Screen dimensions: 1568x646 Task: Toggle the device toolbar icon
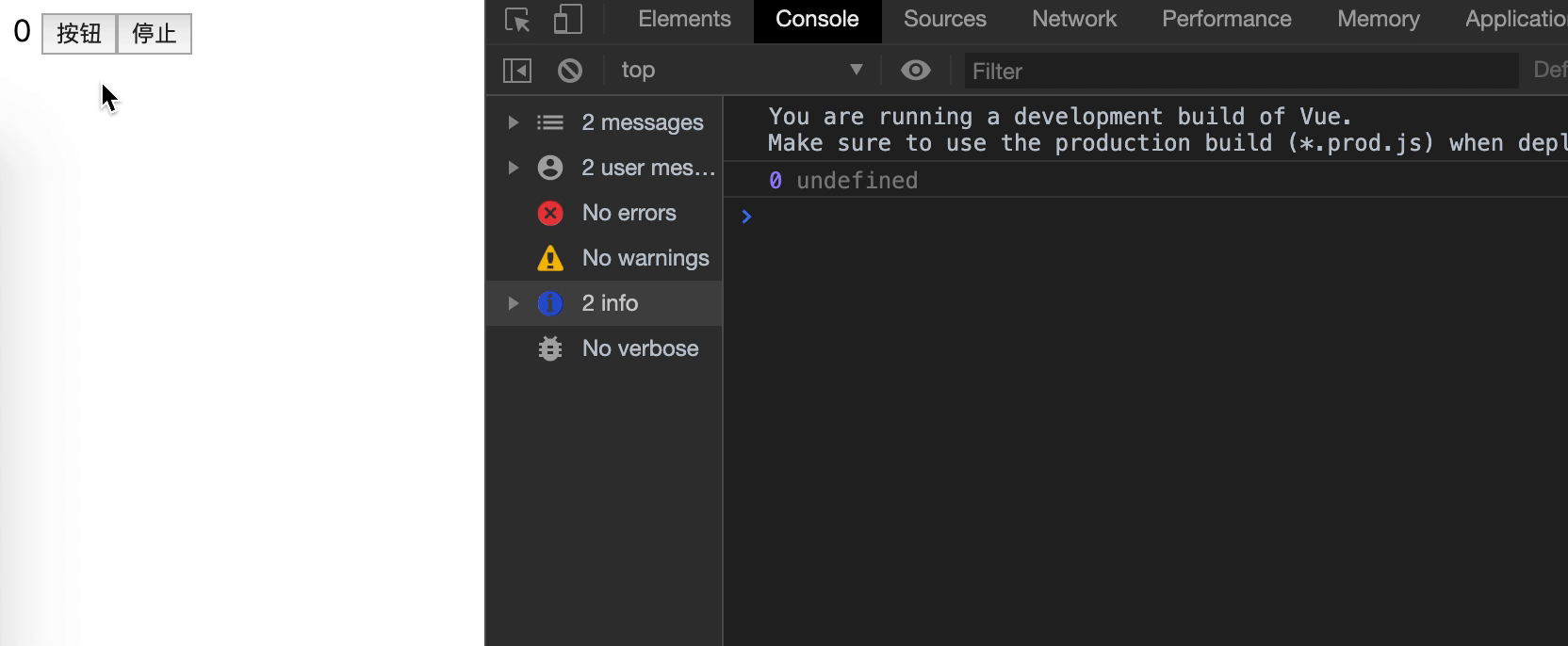point(567,20)
